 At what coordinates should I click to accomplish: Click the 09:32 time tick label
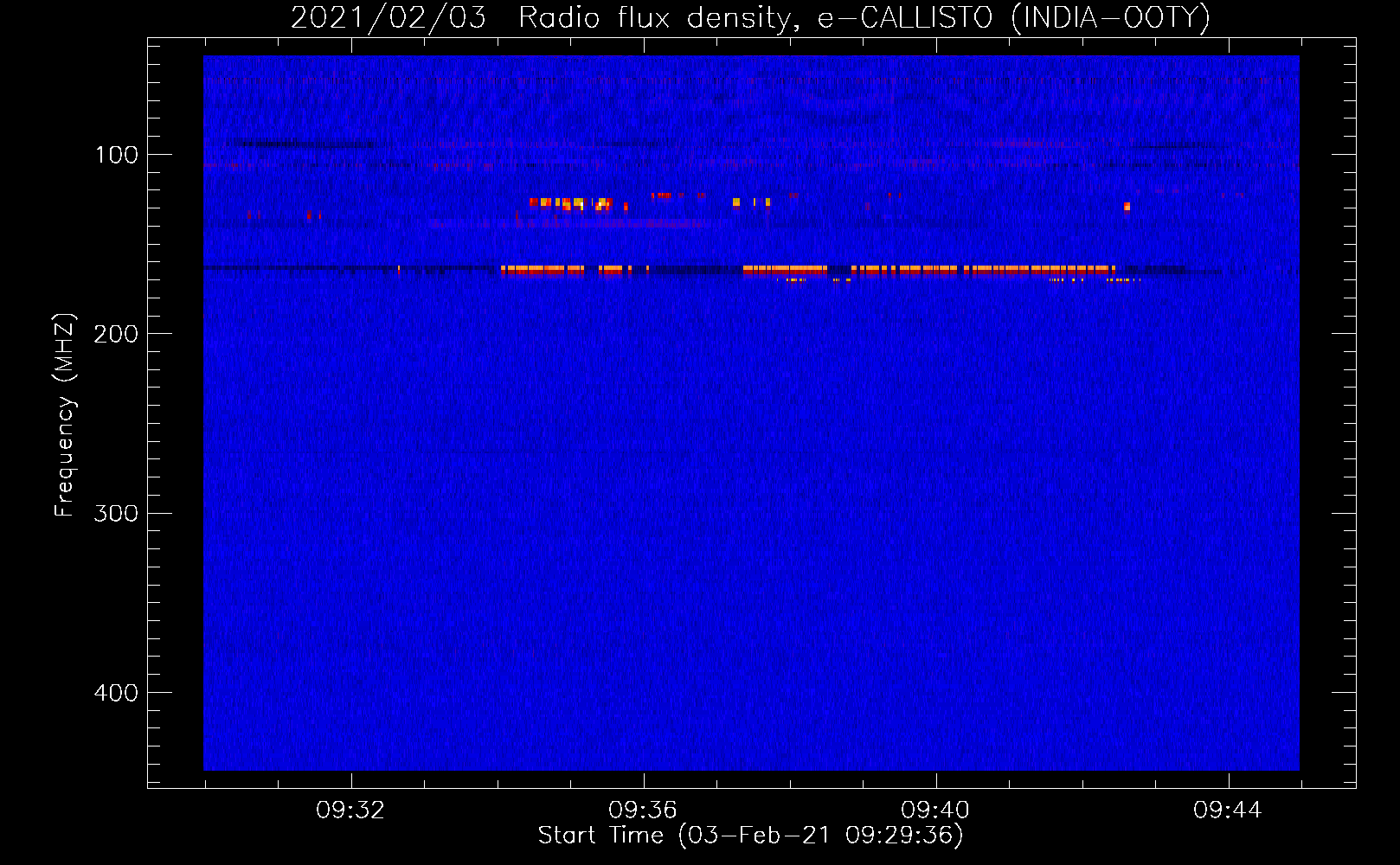(350, 811)
